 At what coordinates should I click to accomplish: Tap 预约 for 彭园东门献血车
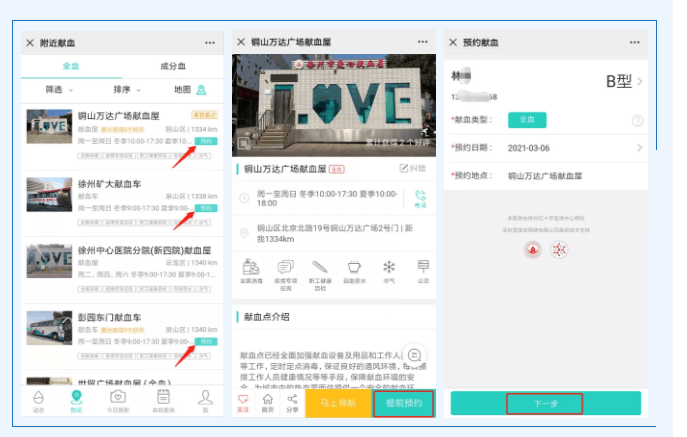pos(206,341)
